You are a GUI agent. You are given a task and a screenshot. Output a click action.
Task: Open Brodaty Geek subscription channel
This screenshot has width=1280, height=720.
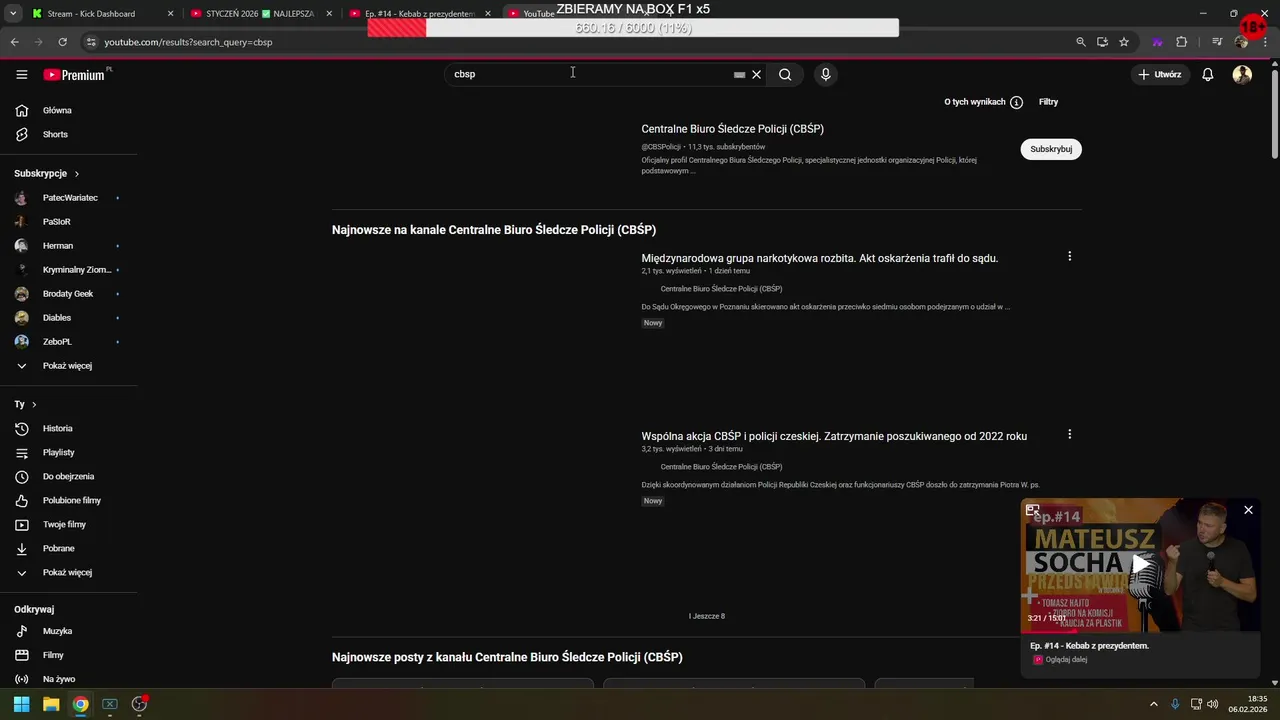(x=66, y=294)
